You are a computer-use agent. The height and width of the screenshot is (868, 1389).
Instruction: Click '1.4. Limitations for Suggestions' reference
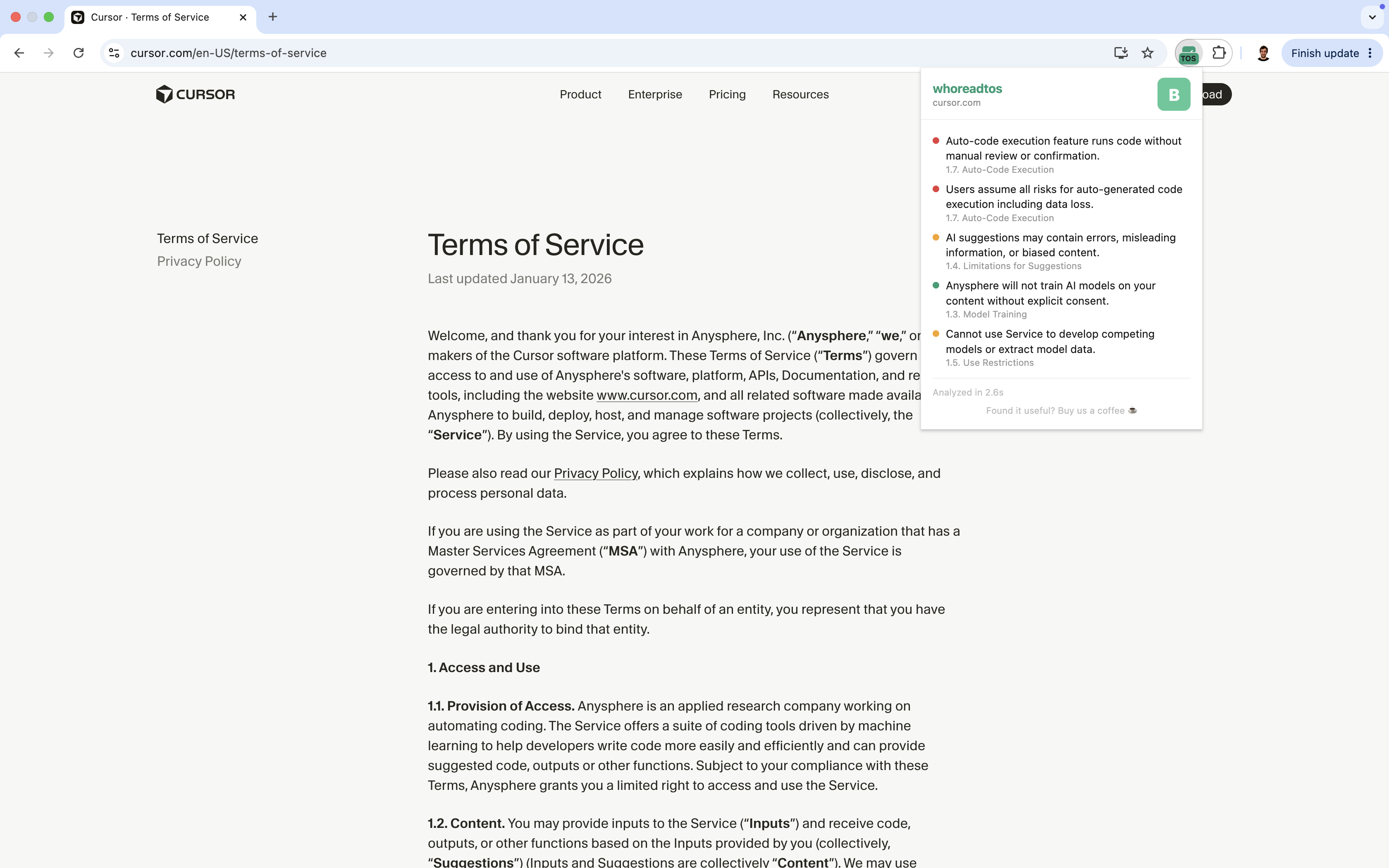pyautogui.click(x=1013, y=266)
